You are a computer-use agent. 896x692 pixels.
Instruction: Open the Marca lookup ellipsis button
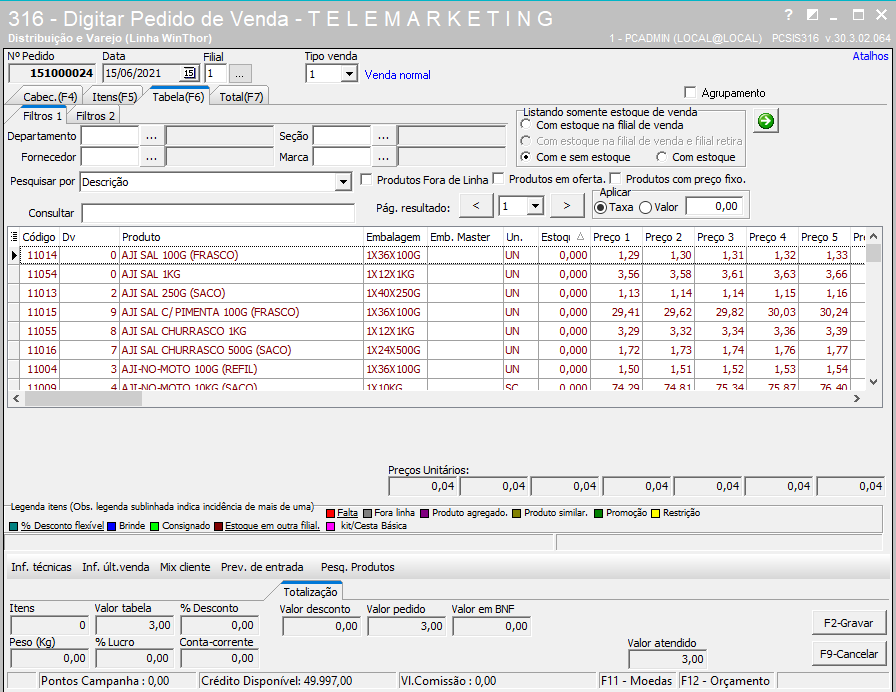point(383,157)
